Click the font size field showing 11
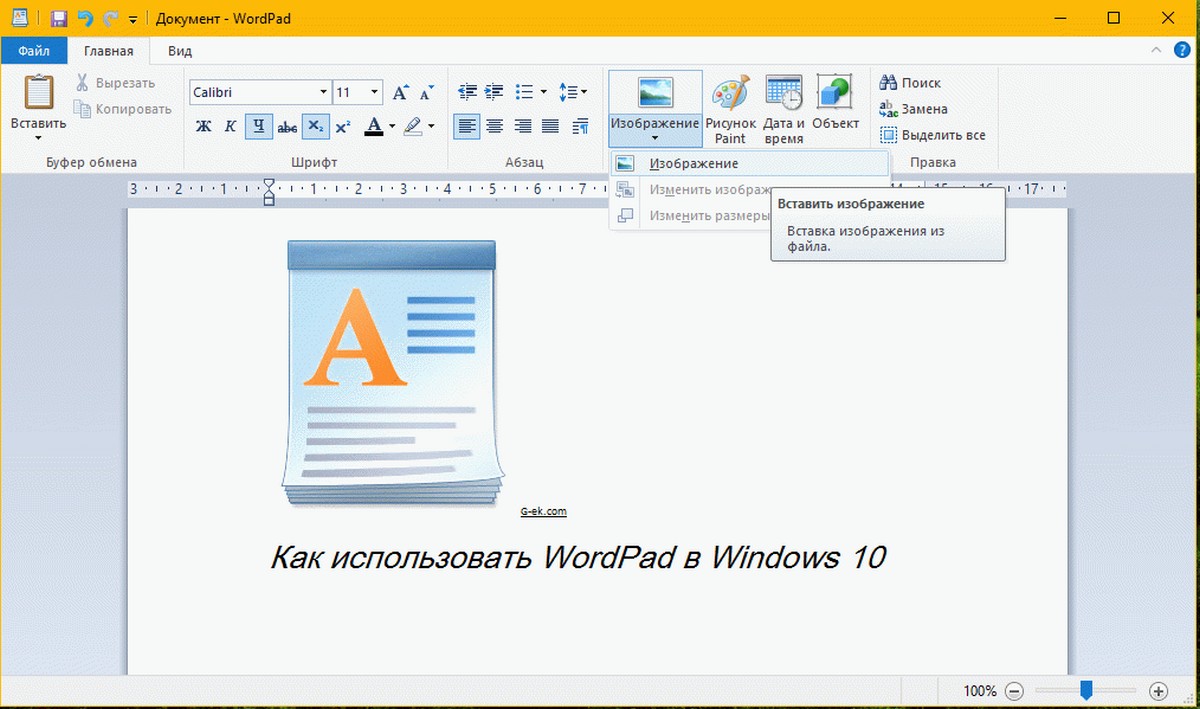This screenshot has width=1200, height=709. coord(350,92)
